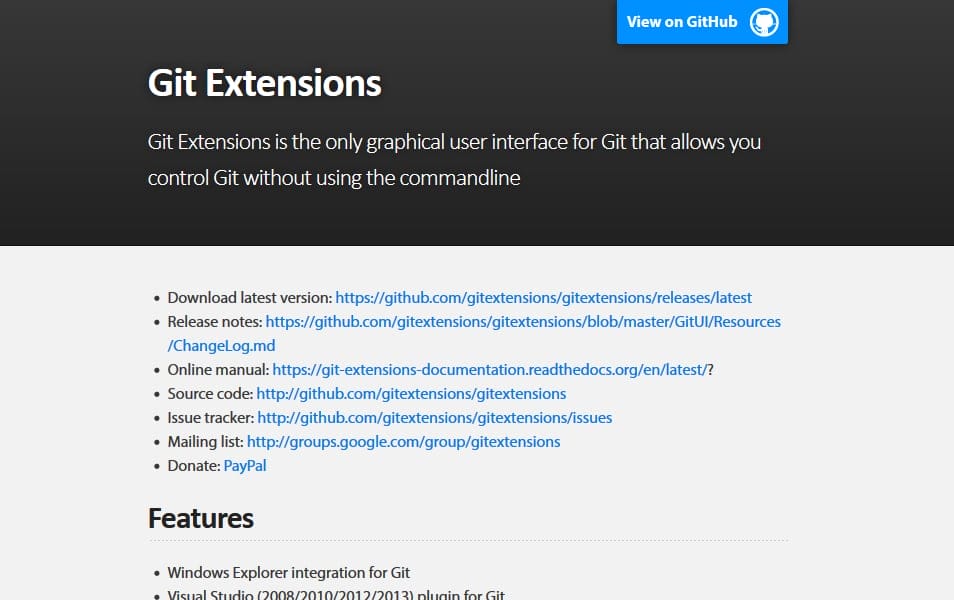The image size is (954, 600).
Task: Click the "Online manual:" label text
Action: 217,370
